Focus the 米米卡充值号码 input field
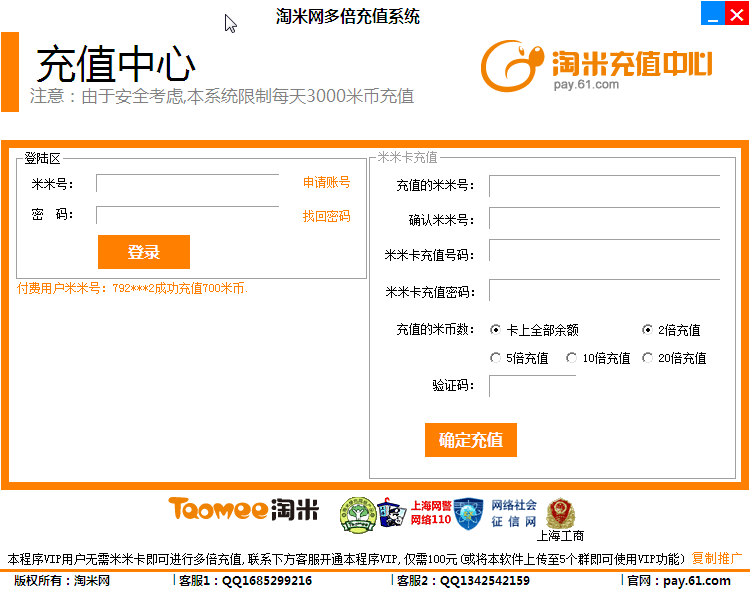750x591 pixels. [x=605, y=250]
